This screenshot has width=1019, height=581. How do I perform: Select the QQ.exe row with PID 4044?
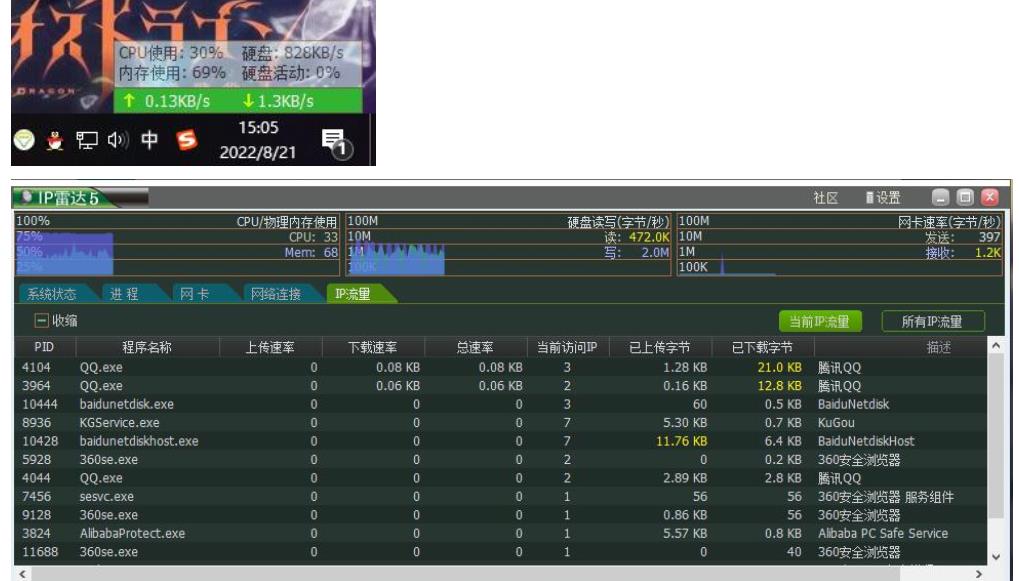click(500, 478)
